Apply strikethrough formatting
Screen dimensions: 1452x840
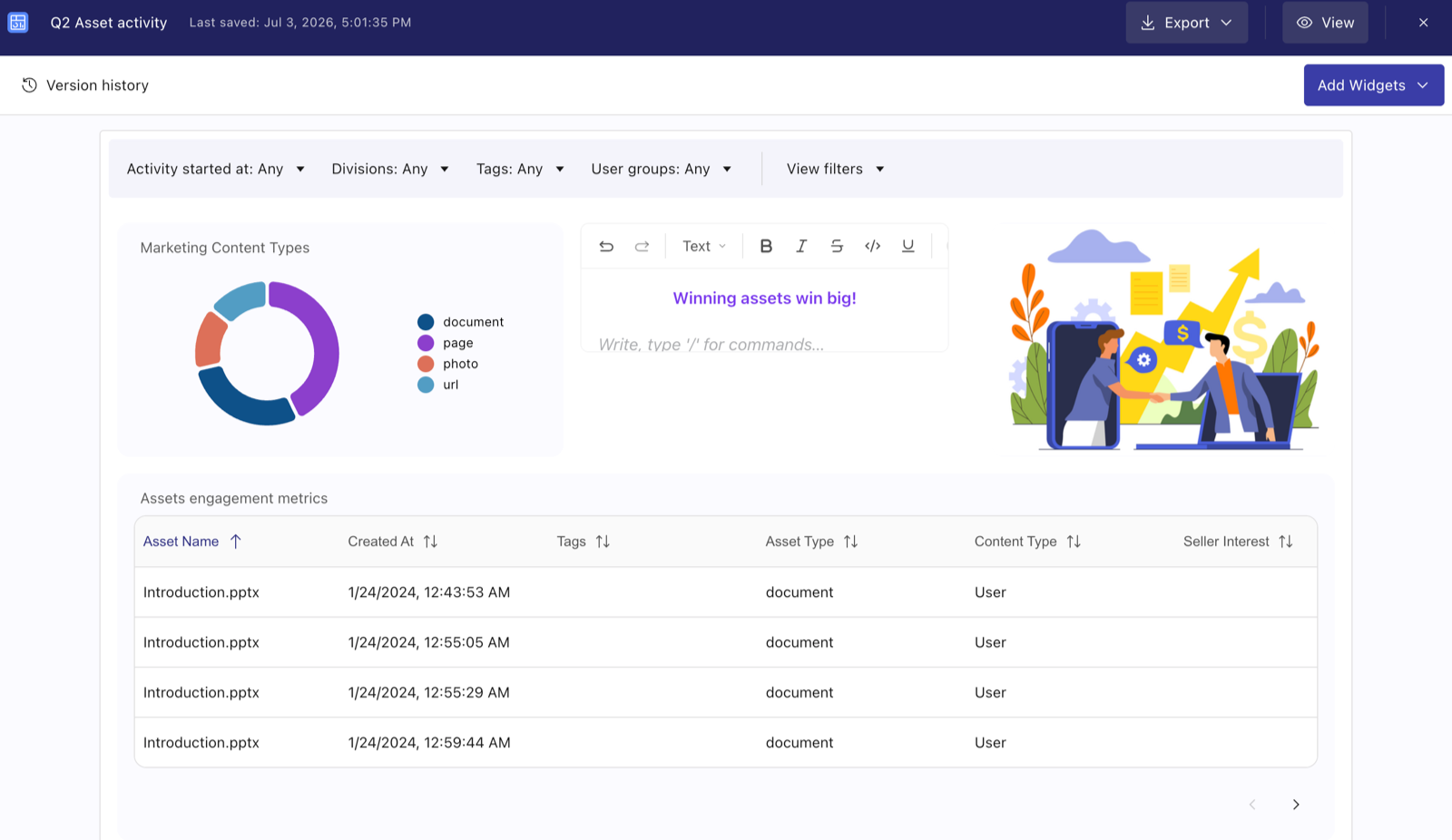coord(837,246)
